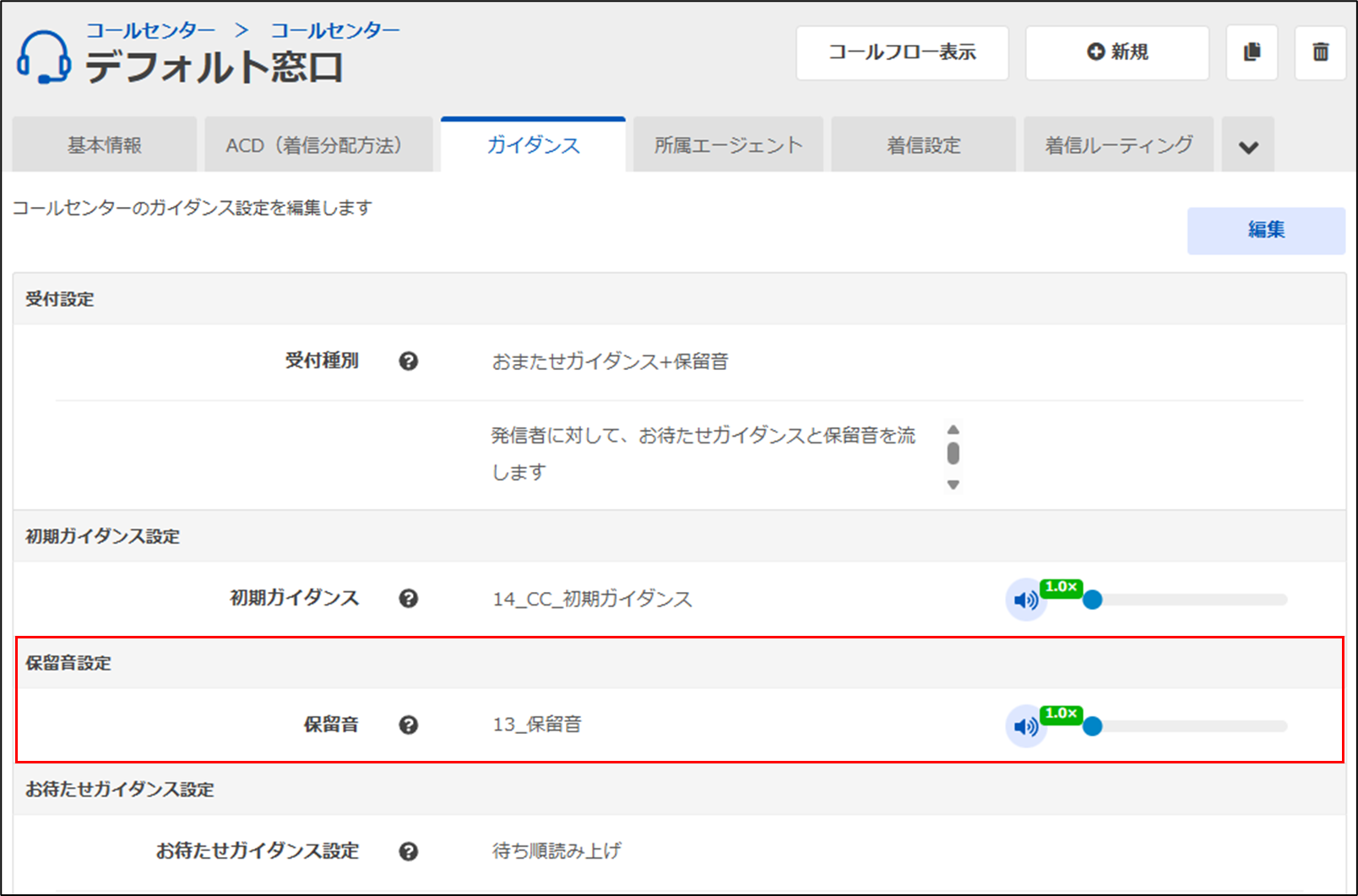This screenshot has height=896, width=1358.
Task: Click help icon next to 初期ガイダンス
Action: (409, 599)
